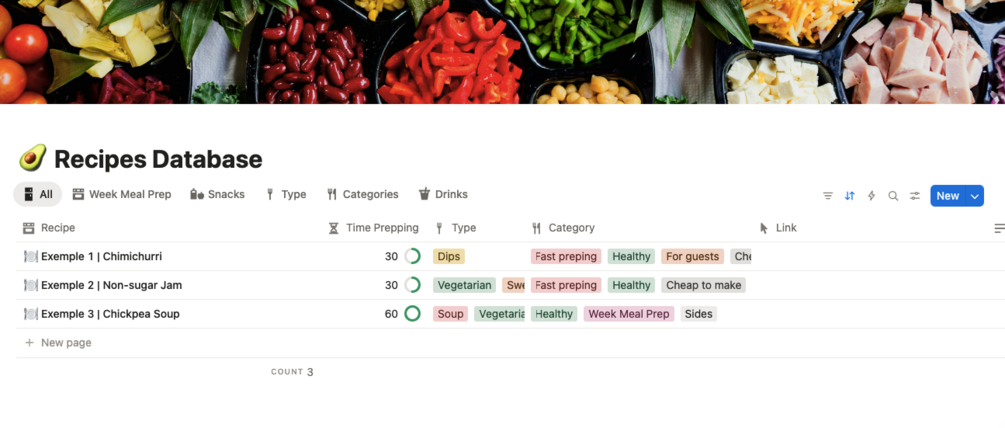
Task: Open Exemple 2 Non-sugar Jam recipe
Action: (111, 285)
